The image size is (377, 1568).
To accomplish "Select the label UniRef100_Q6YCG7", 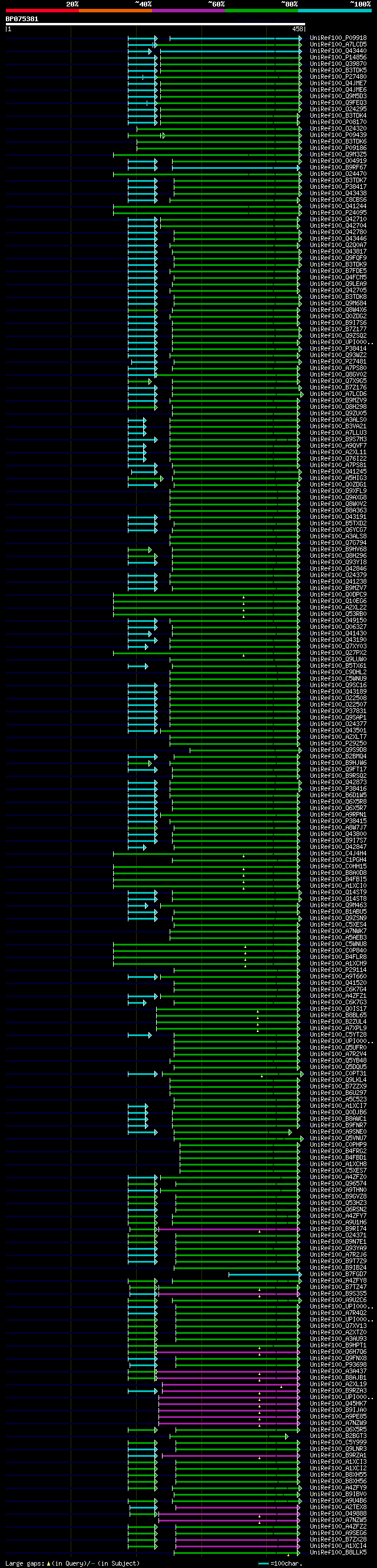I will (338, 530).
